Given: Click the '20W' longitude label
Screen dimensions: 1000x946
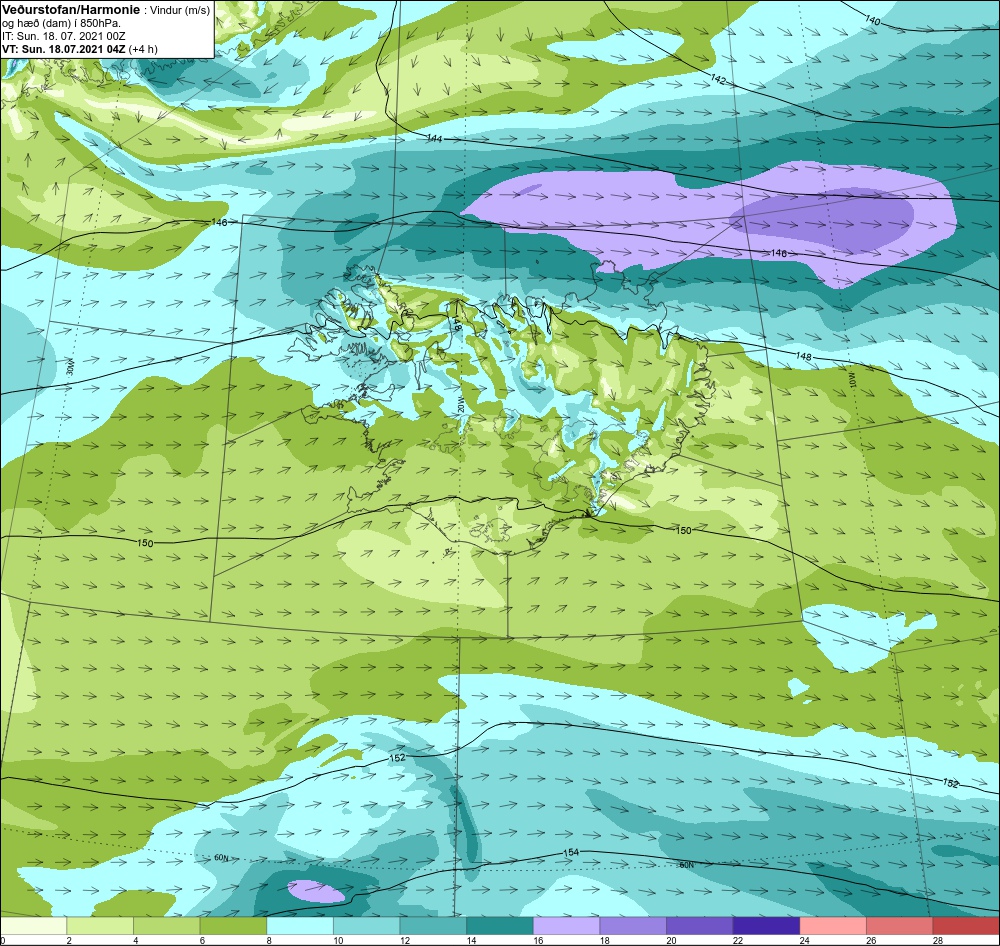Looking at the screenshot, I should [460, 404].
